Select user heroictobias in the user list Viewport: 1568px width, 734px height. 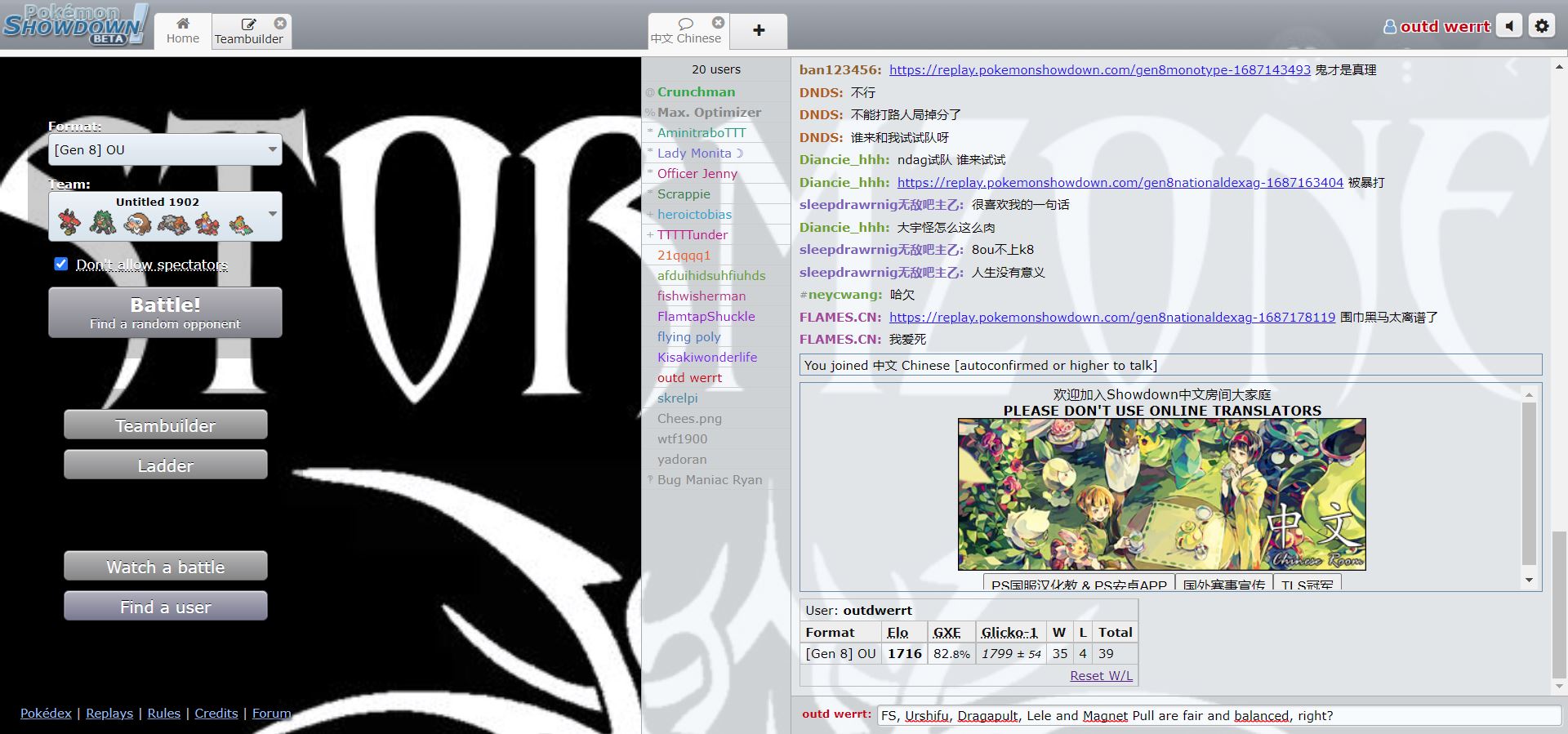click(716, 215)
